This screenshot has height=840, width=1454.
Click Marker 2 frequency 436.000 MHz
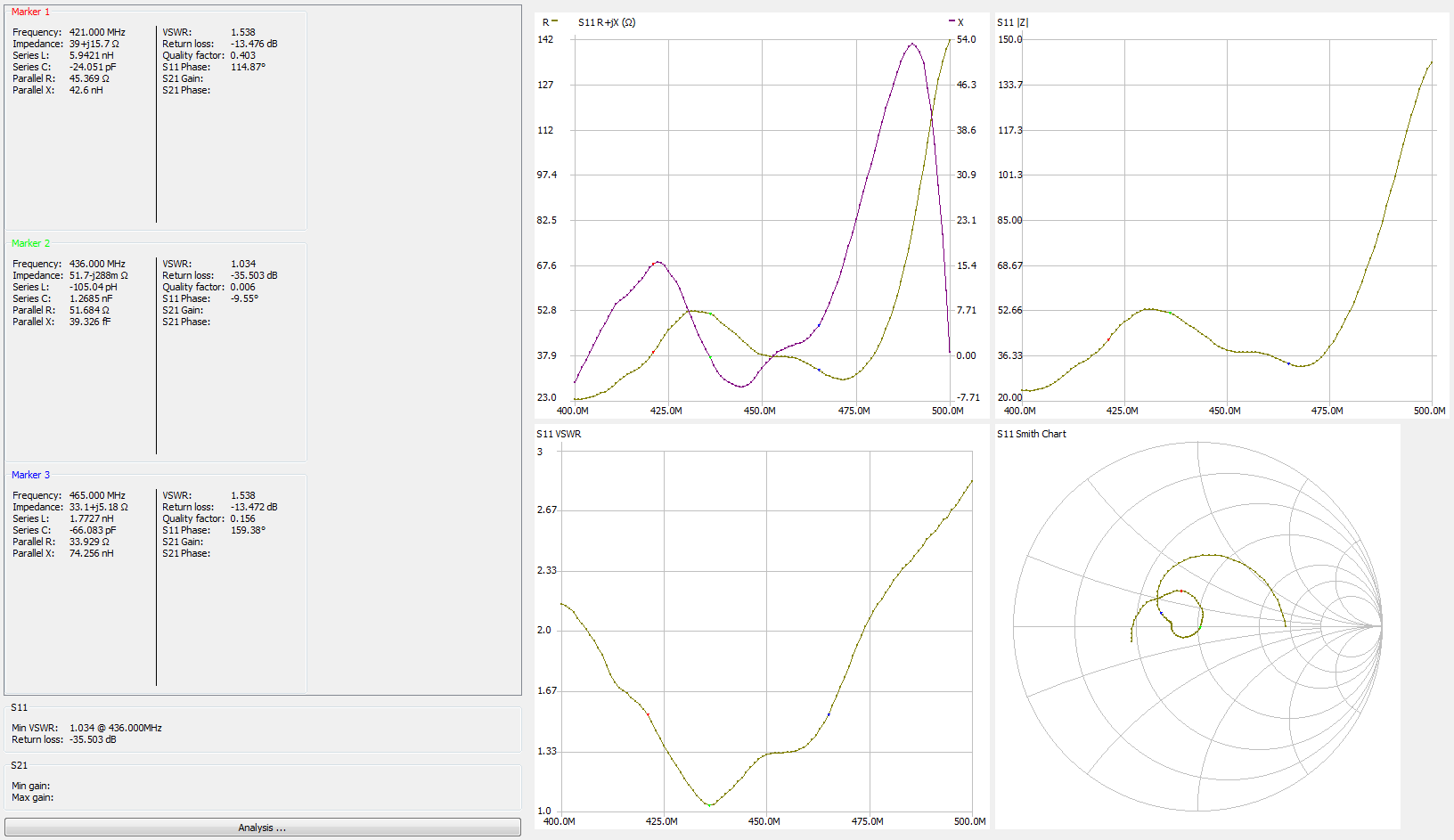tap(97, 264)
